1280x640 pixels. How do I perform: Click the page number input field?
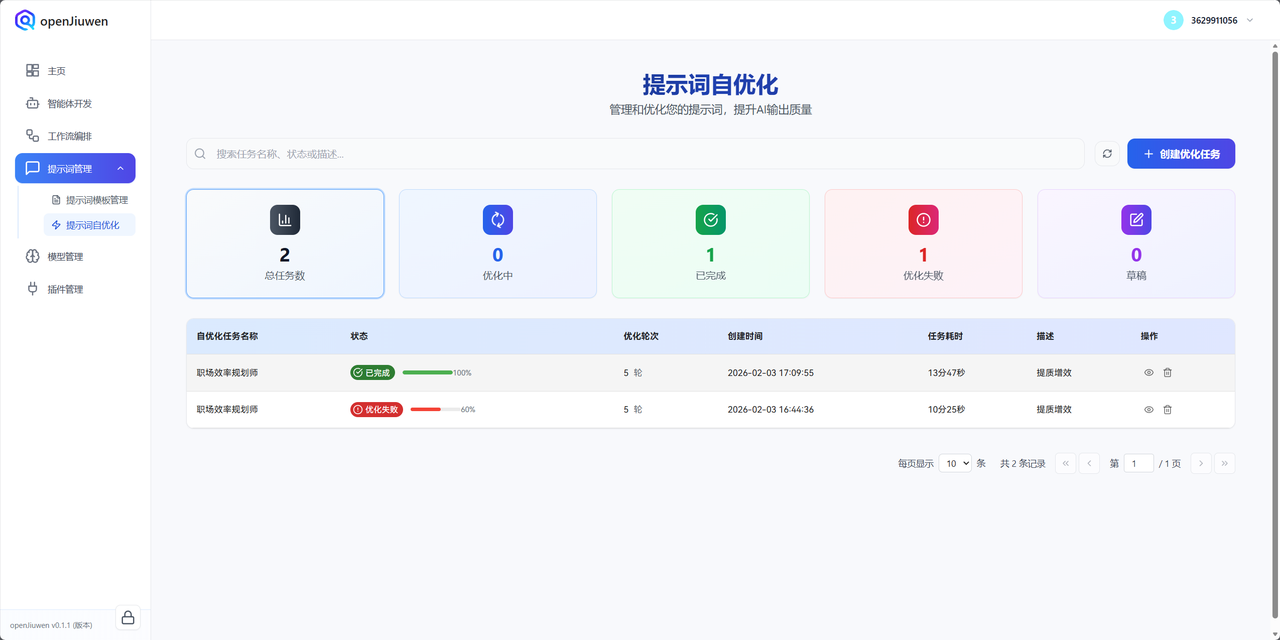[x=1139, y=463]
